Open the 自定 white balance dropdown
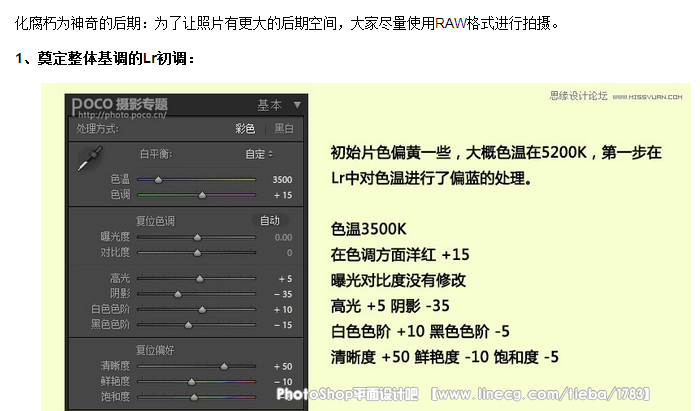Viewport: 700px width, 411px height. [x=259, y=154]
